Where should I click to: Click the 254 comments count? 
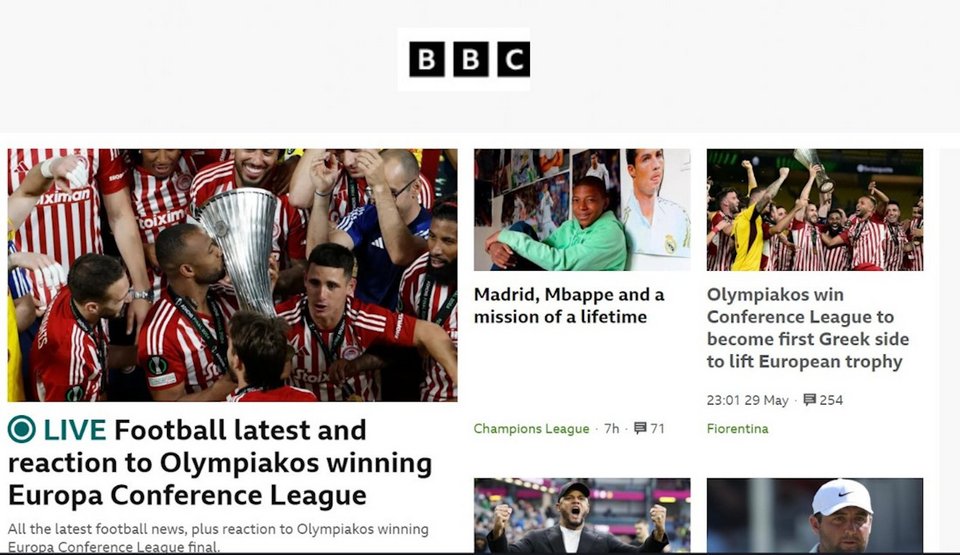(x=831, y=400)
